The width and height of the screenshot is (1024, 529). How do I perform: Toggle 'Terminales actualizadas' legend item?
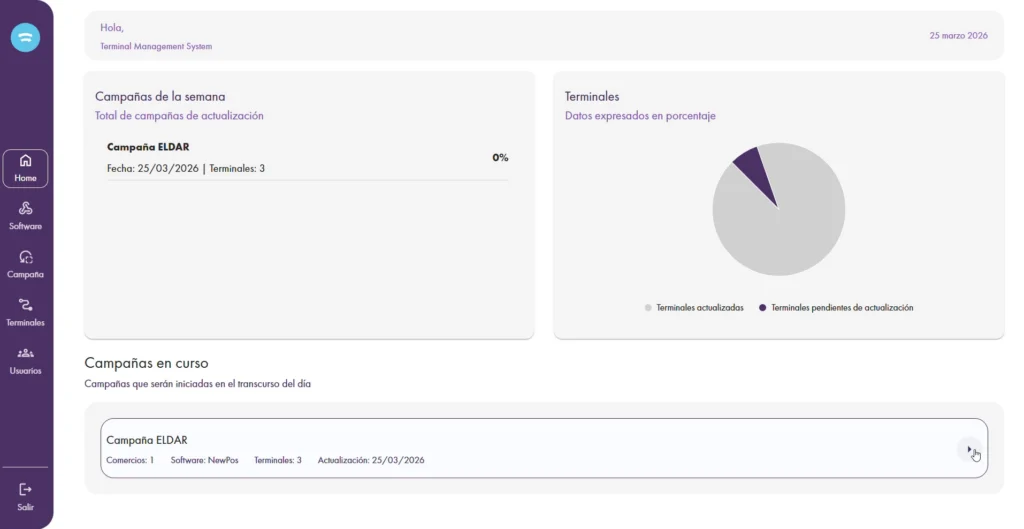click(694, 308)
